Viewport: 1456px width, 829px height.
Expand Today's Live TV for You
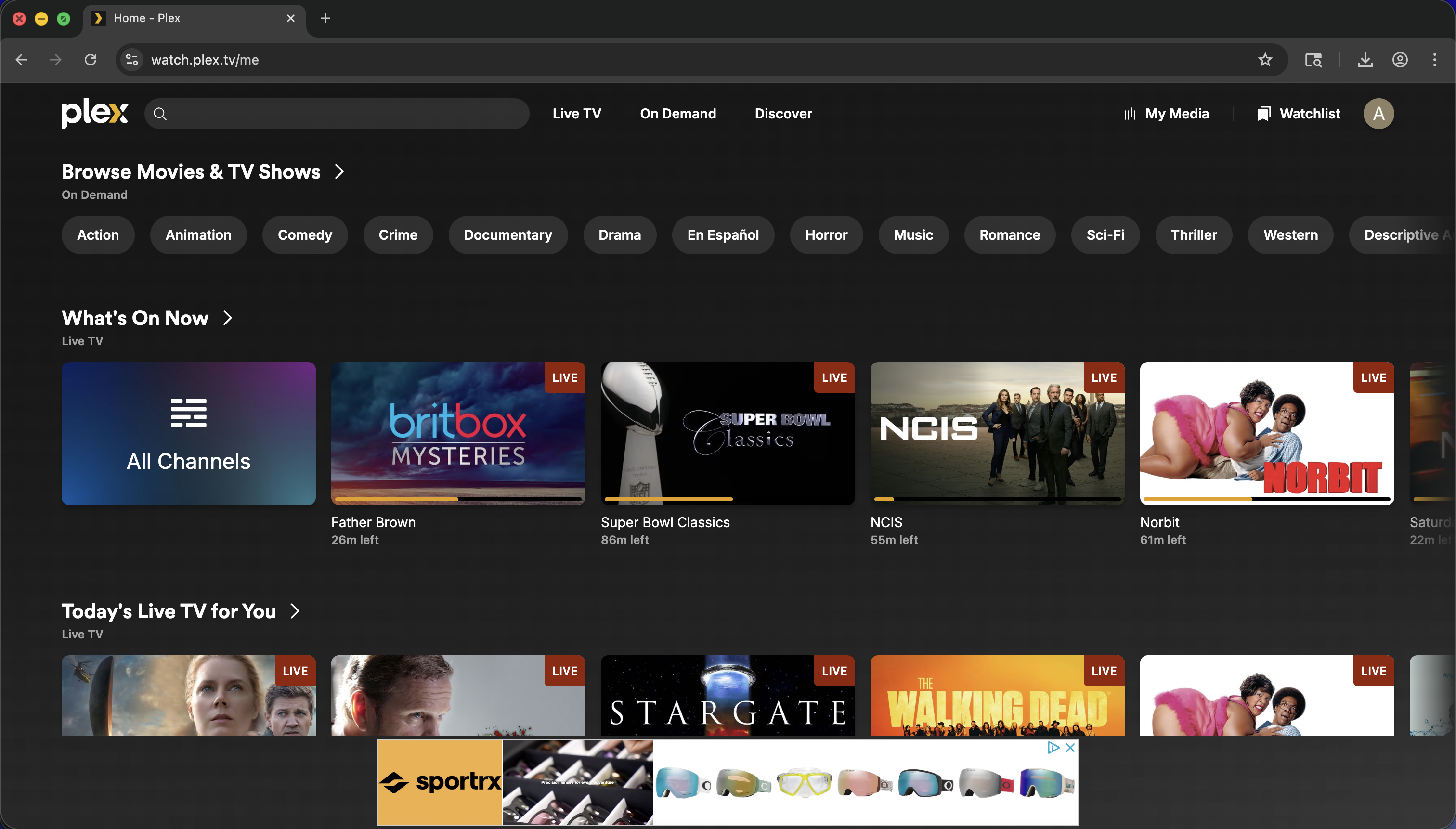[295, 611]
